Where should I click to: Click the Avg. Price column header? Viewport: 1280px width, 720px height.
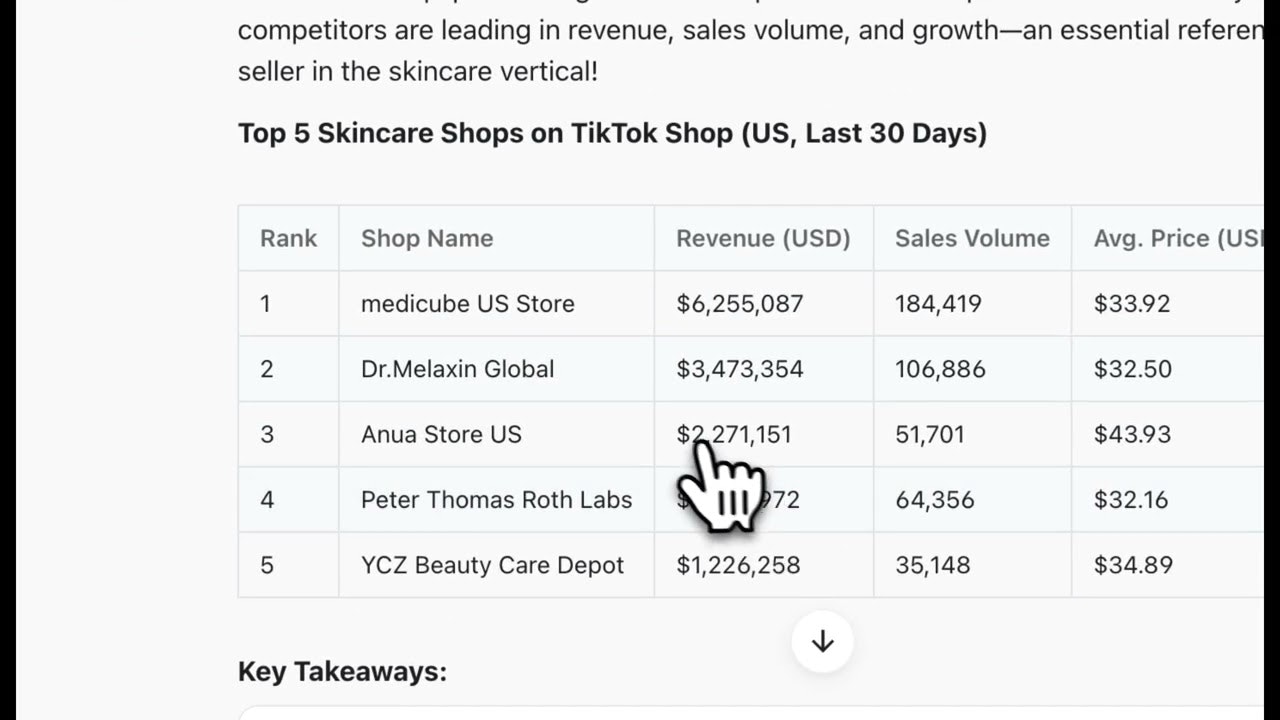click(x=1178, y=238)
